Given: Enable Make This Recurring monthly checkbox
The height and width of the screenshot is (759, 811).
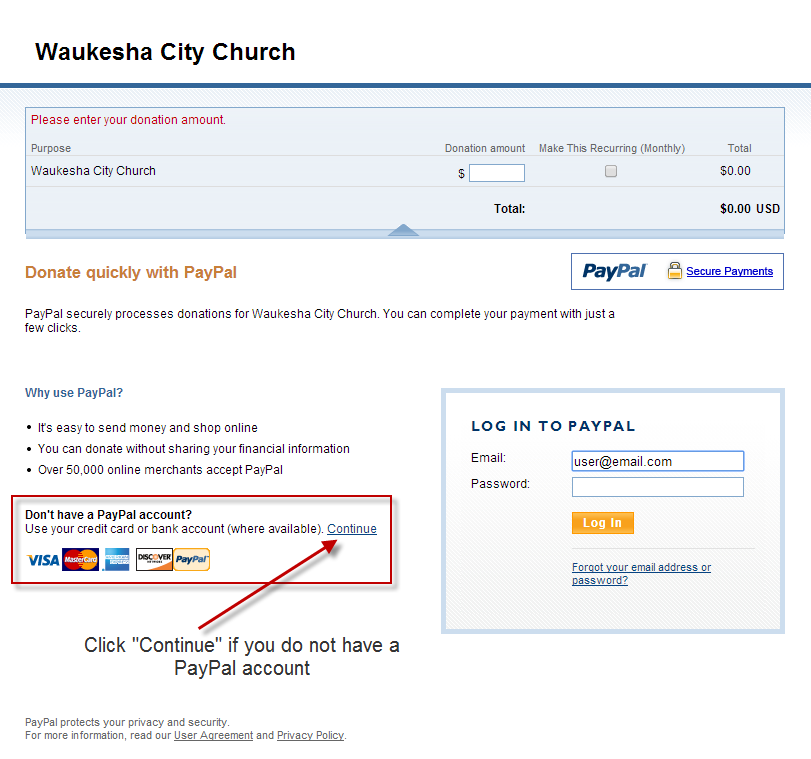Looking at the screenshot, I should pos(611,171).
